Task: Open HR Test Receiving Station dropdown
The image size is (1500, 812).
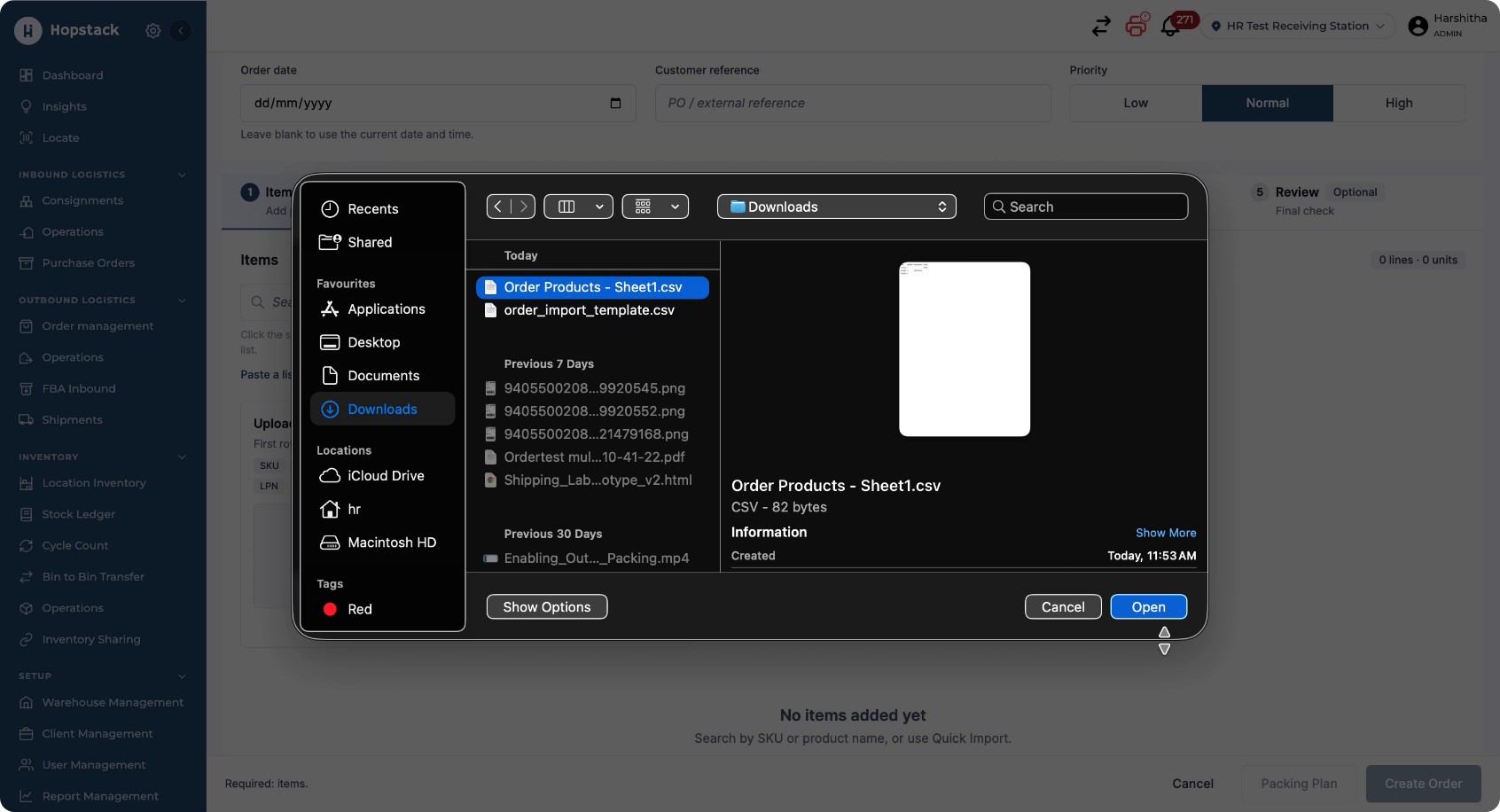Action: pos(1297,27)
